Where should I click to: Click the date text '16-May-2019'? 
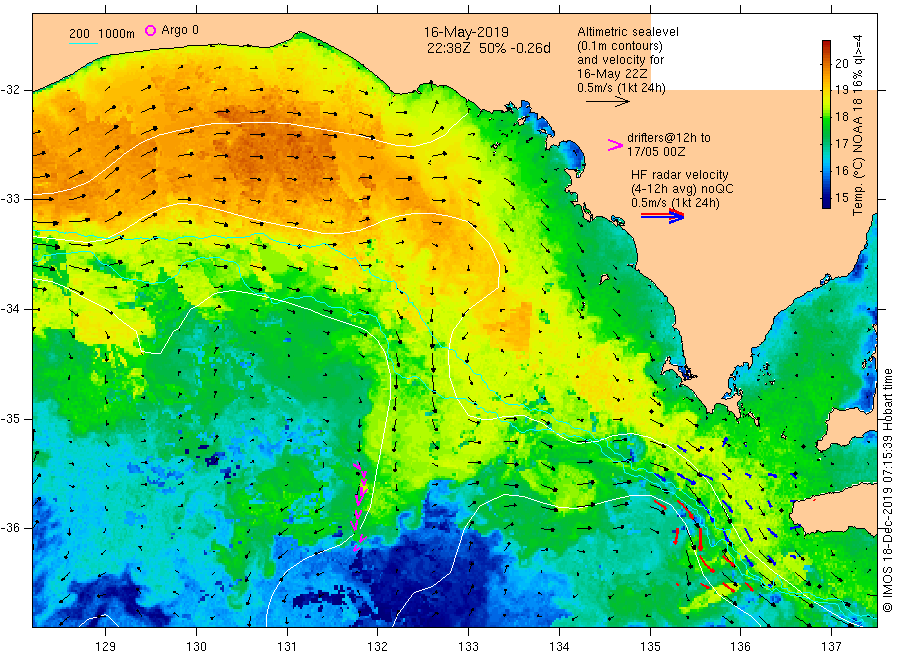click(x=466, y=32)
